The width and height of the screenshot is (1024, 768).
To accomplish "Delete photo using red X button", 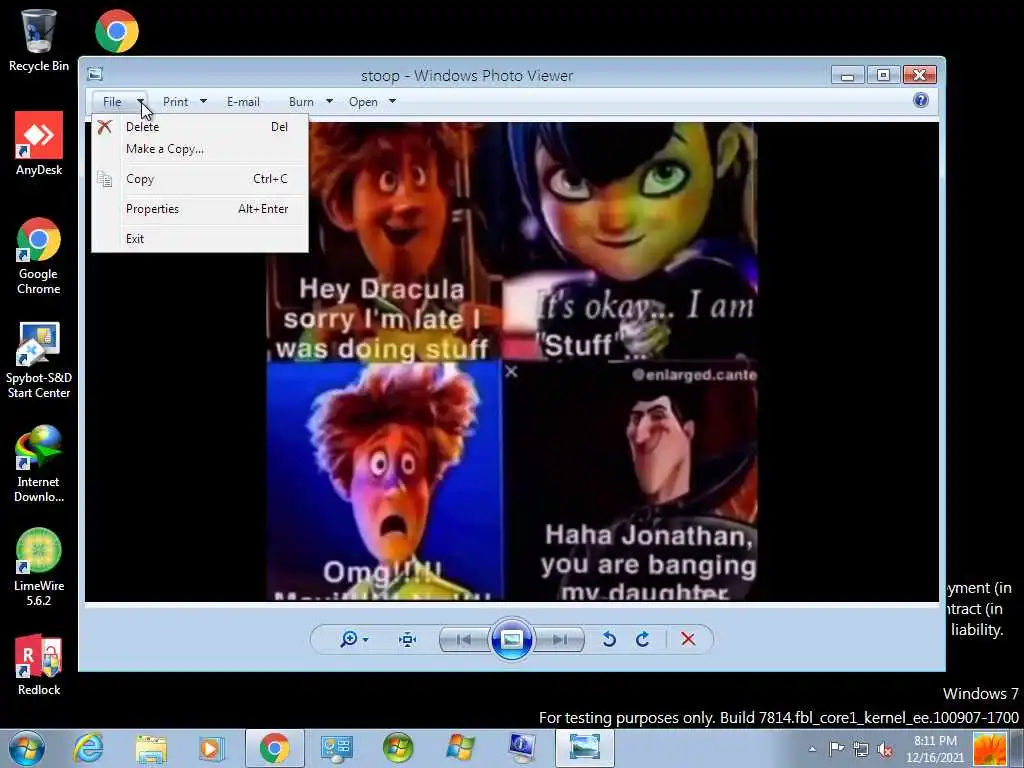I will 688,639.
